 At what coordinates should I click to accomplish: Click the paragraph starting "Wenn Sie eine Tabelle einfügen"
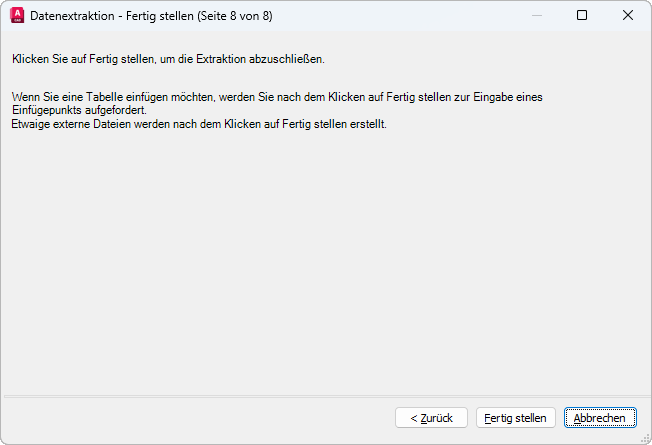click(276, 103)
